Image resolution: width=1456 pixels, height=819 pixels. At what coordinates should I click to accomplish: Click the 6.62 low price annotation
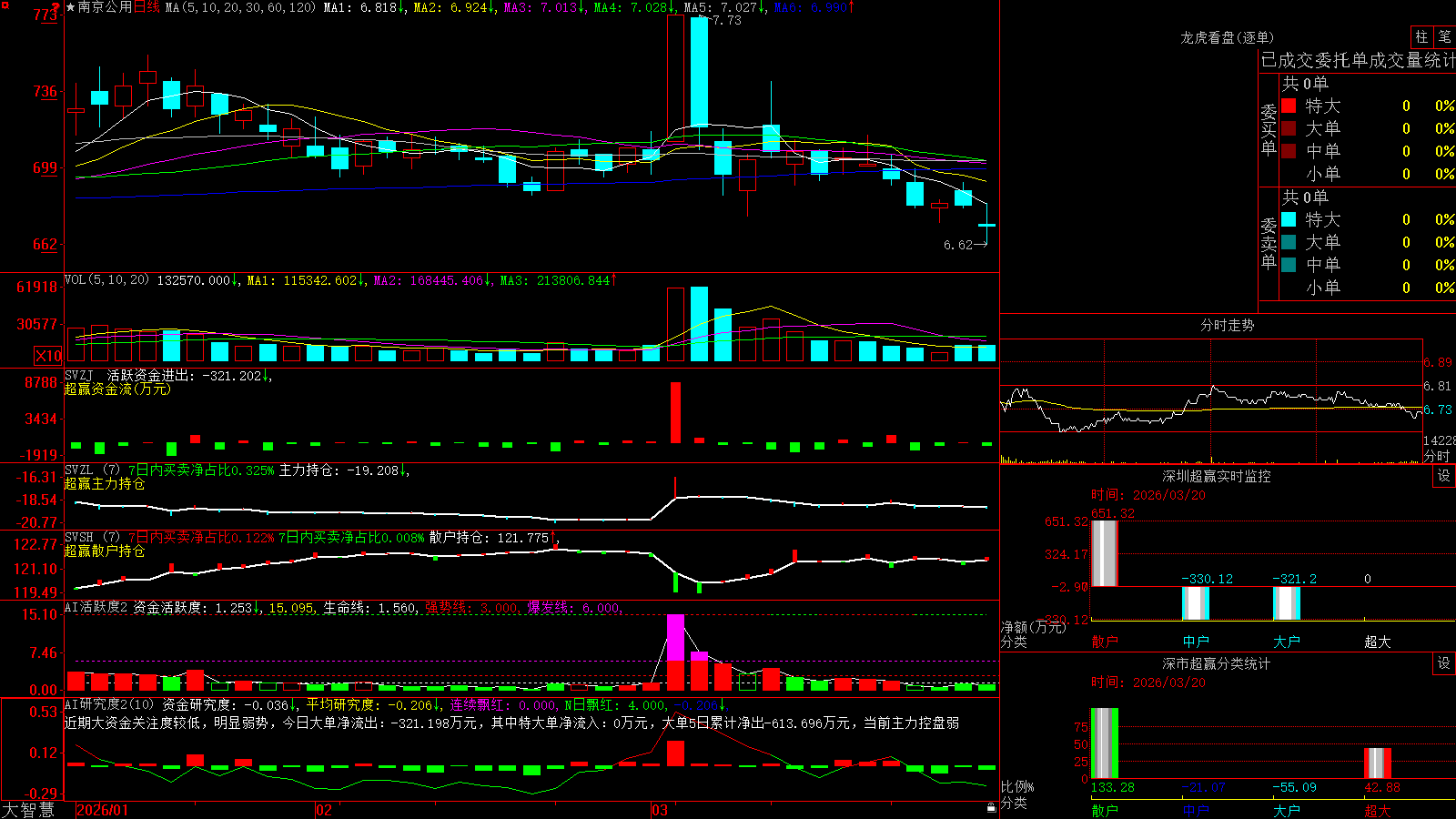pyautogui.click(x=958, y=245)
